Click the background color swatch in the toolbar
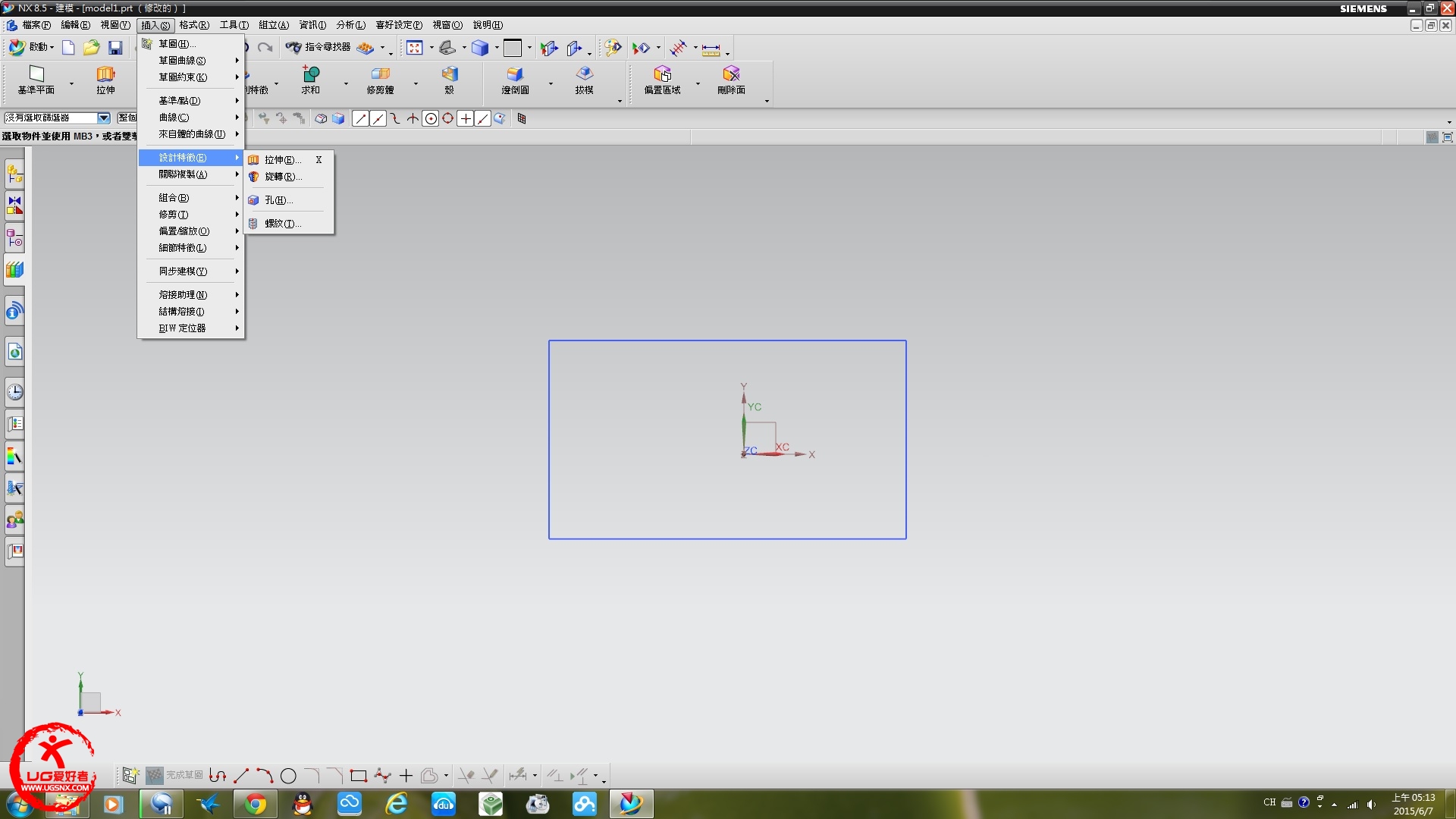The width and height of the screenshot is (1456, 819). (x=513, y=48)
